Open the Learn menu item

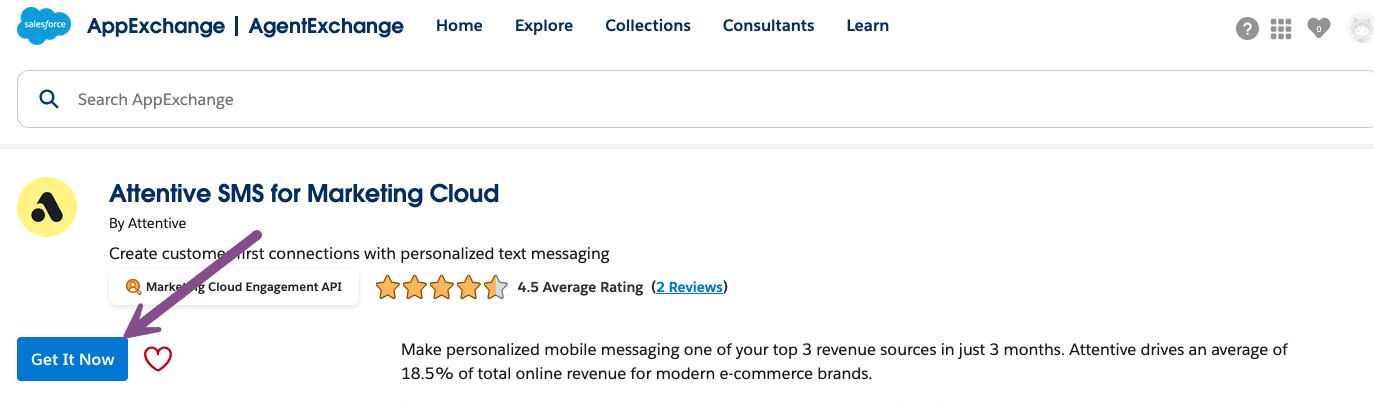point(867,26)
